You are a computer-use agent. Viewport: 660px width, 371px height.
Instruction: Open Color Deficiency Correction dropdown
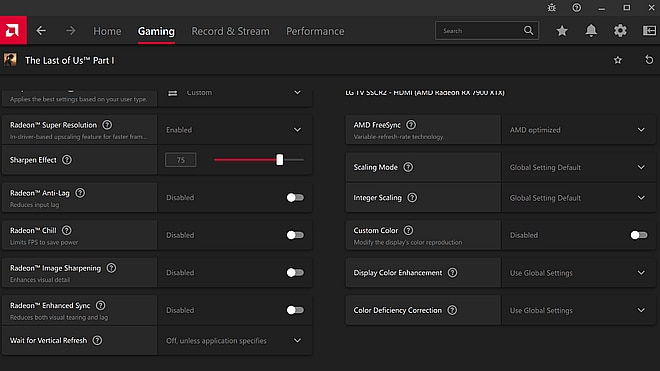pyautogui.click(x=578, y=310)
